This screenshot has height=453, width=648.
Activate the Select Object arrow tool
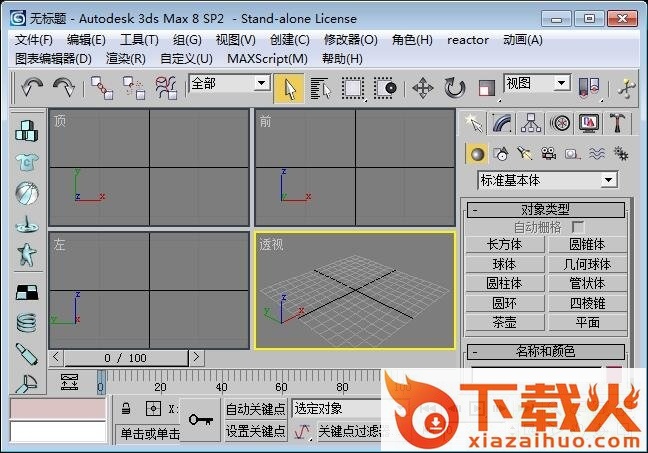[289, 88]
